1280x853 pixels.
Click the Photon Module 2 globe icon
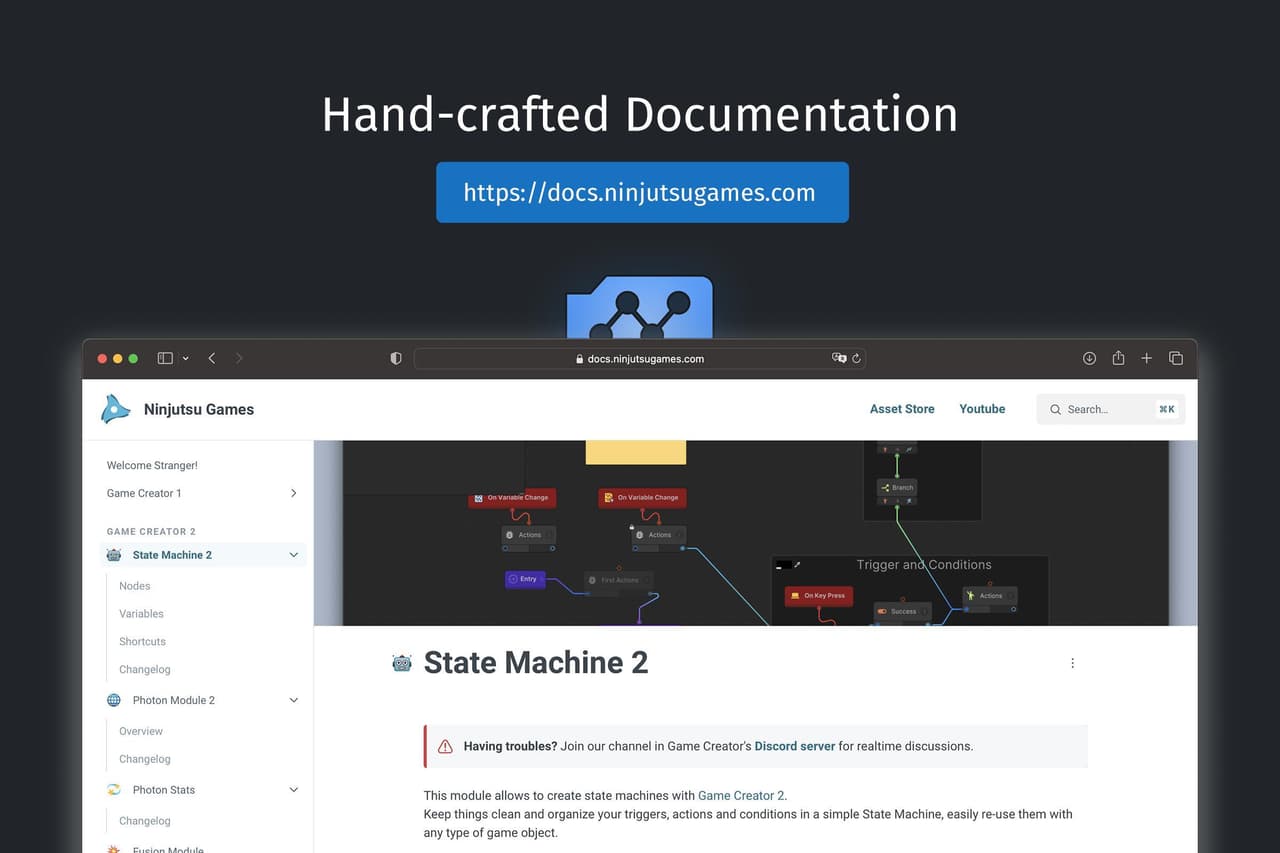[x=114, y=700]
